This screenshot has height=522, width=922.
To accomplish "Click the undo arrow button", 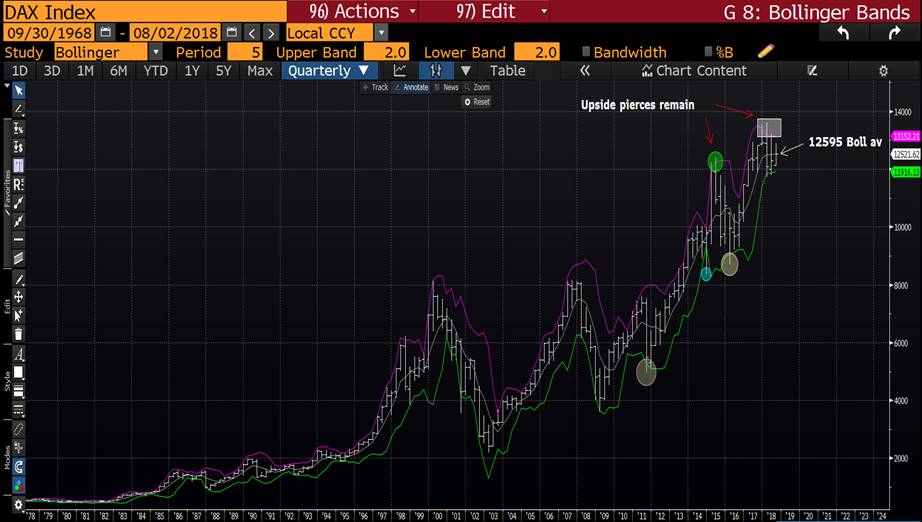I will (x=843, y=33).
